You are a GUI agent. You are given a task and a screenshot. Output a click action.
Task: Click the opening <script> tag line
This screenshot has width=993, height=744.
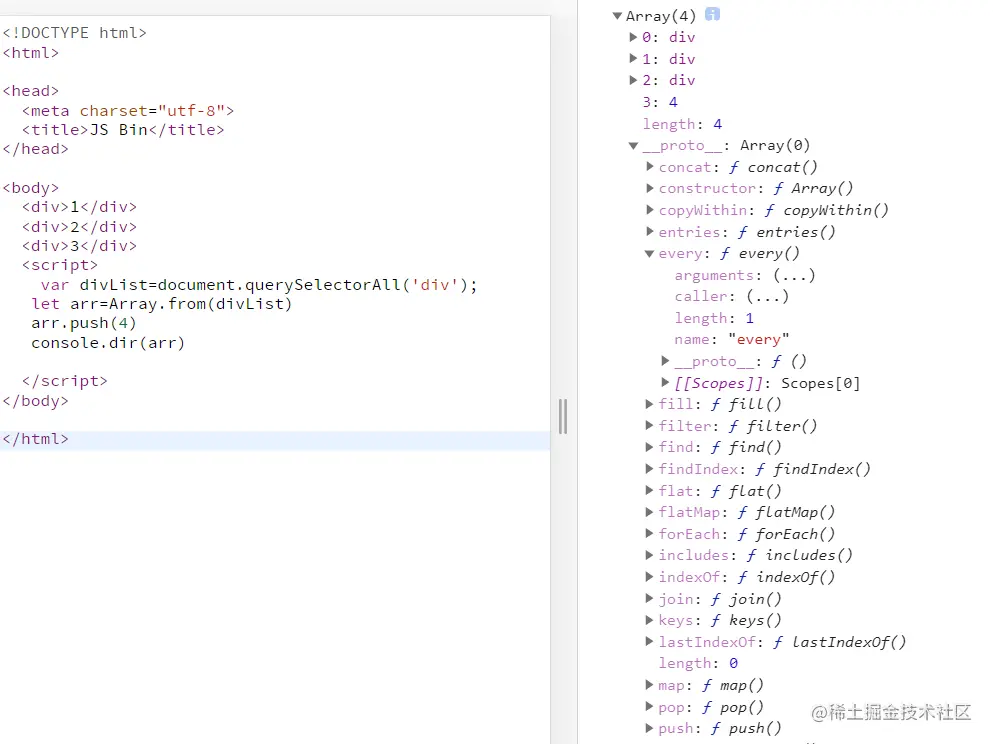(60, 265)
